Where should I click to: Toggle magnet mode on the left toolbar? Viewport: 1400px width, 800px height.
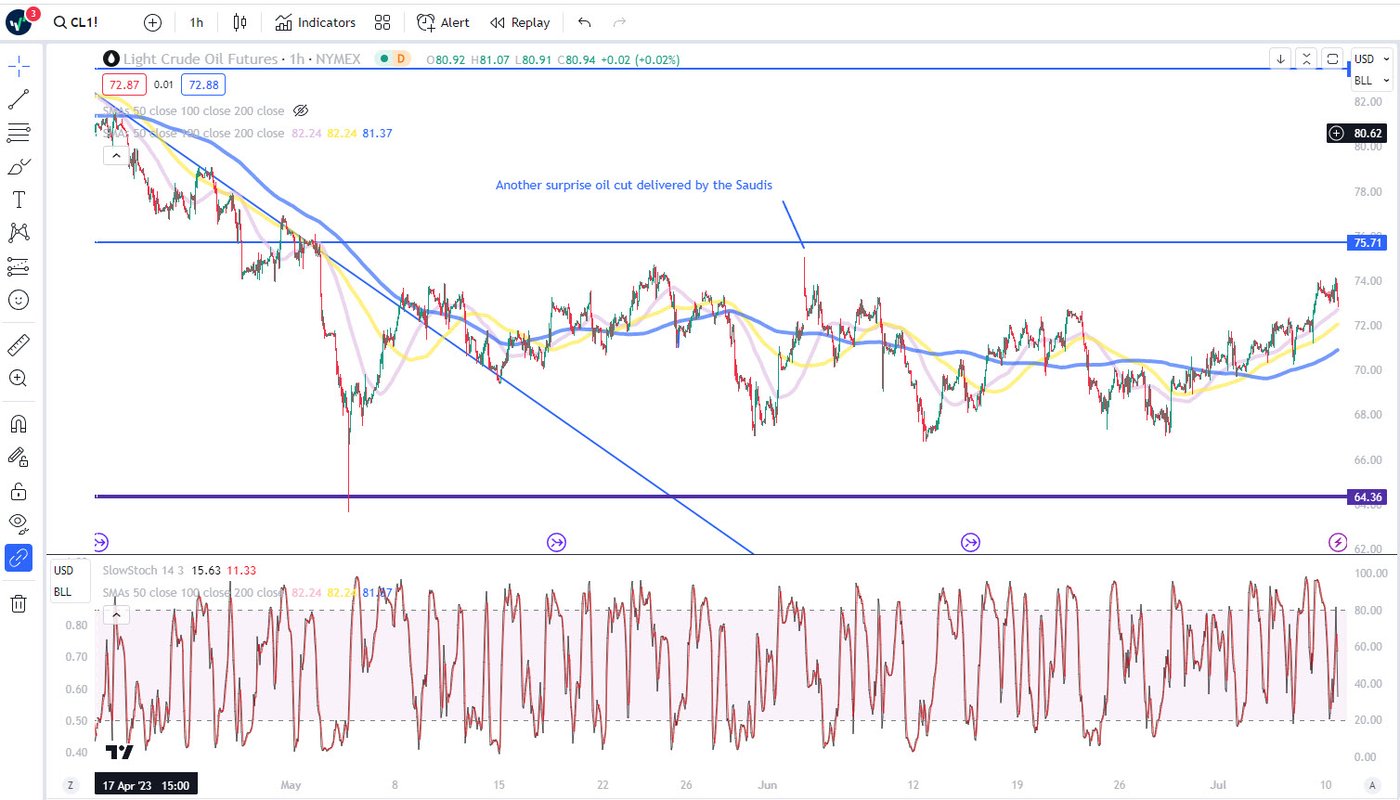18,424
